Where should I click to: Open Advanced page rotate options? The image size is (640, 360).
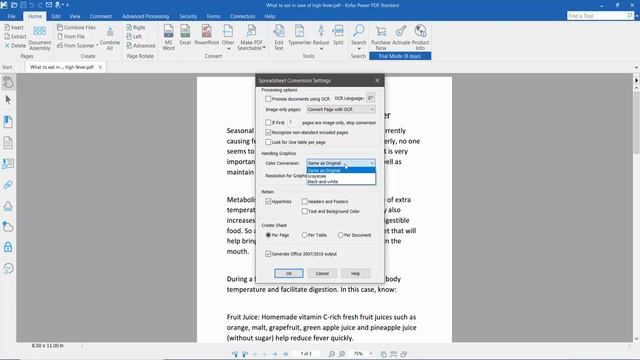tap(141, 45)
